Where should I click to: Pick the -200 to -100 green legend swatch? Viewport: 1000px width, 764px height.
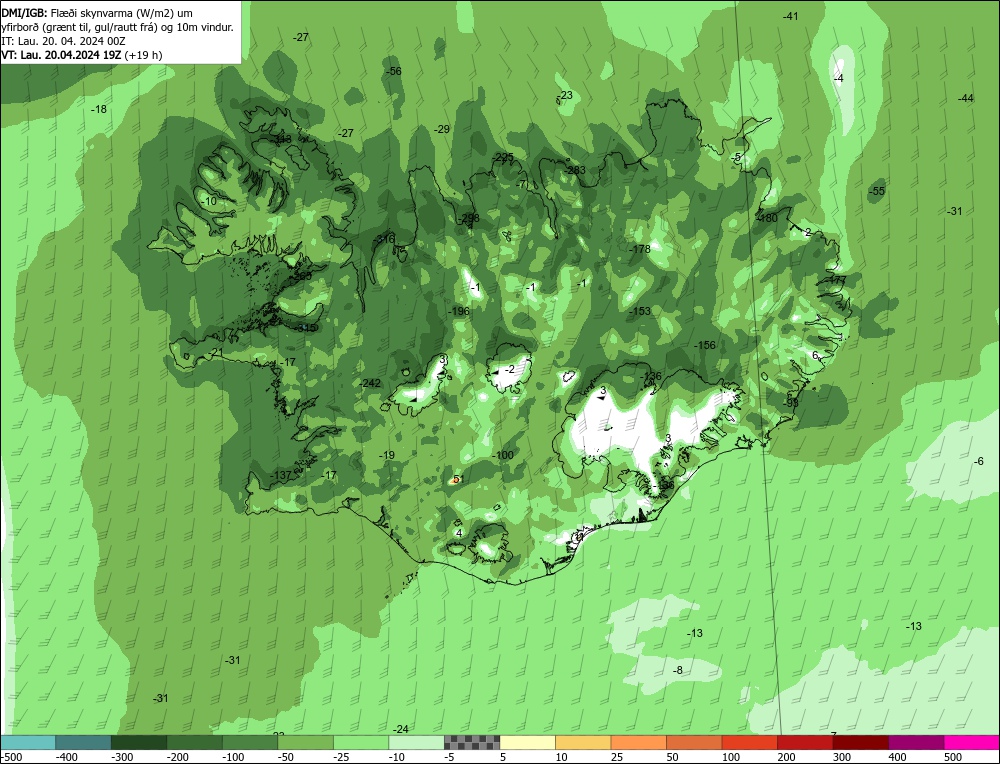(194, 743)
